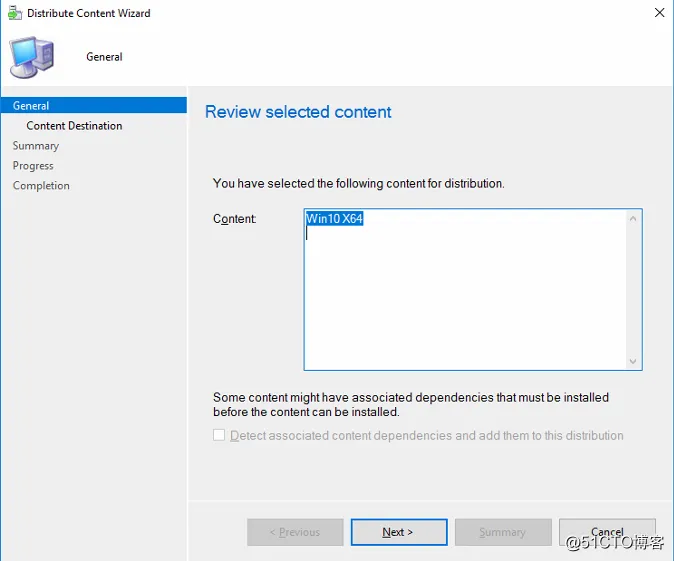
Task: Select the Win10 X64 content entry
Action: 334,219
